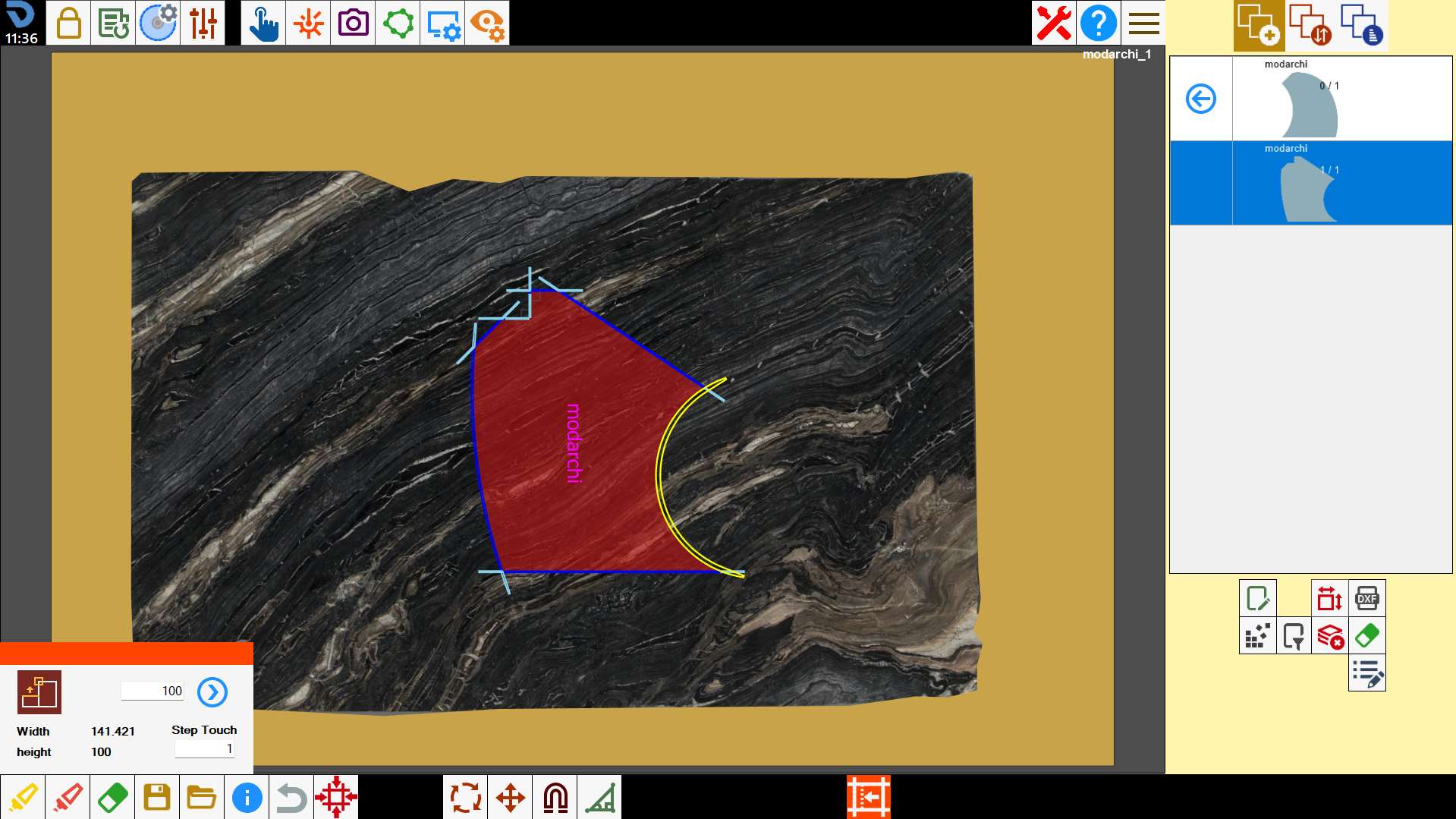This screenshot has width=1456, height=819.
Task: Open the camera capture tool
Action: [x=353, y=23]
